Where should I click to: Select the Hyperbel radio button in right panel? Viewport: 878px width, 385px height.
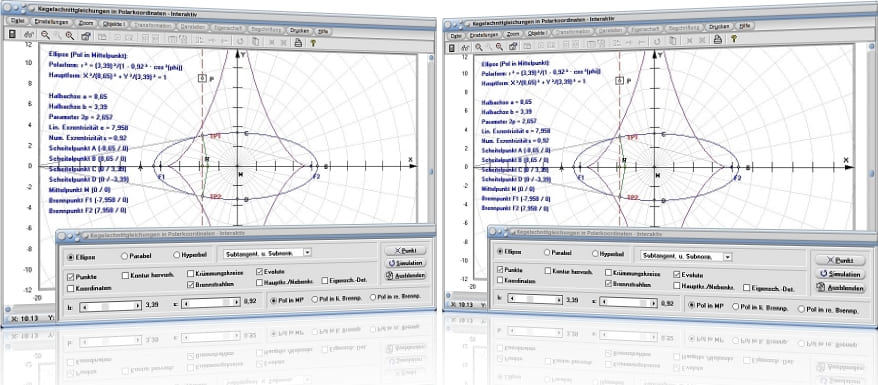click(x=595, y=253)
